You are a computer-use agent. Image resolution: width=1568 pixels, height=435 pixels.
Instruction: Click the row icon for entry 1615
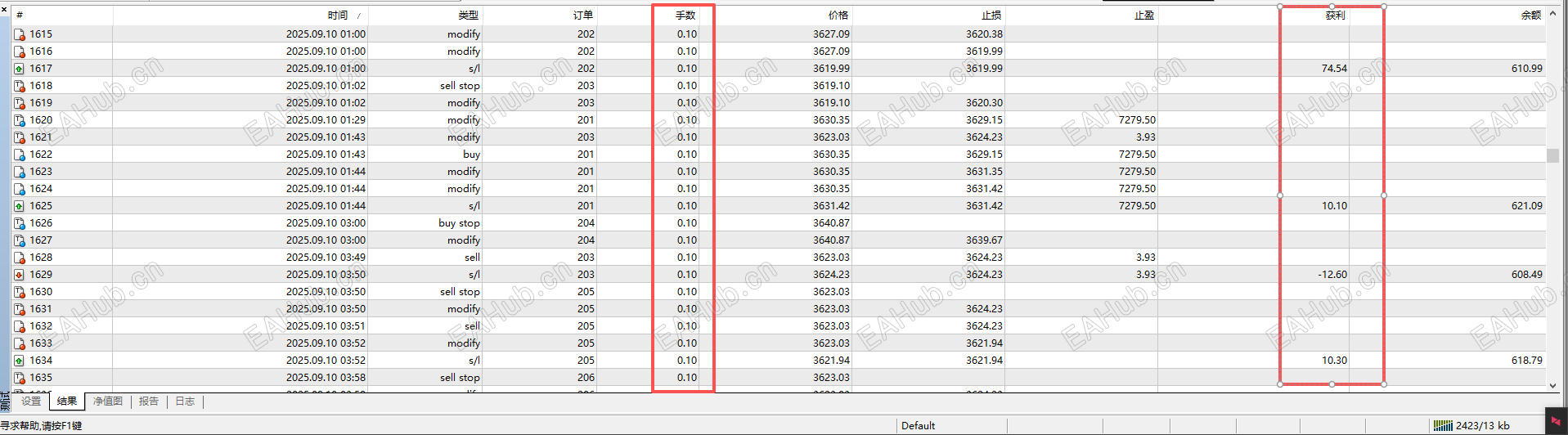point(20,34)
